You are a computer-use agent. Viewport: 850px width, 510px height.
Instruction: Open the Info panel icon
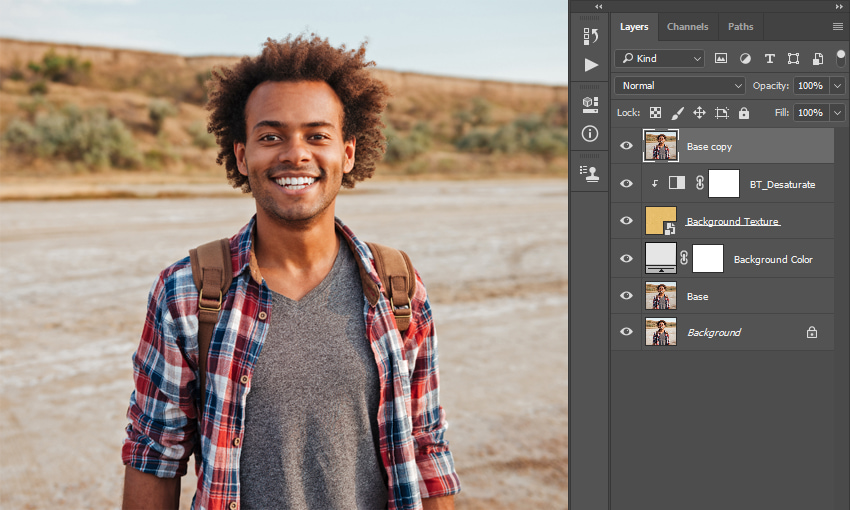pos(590,133)
